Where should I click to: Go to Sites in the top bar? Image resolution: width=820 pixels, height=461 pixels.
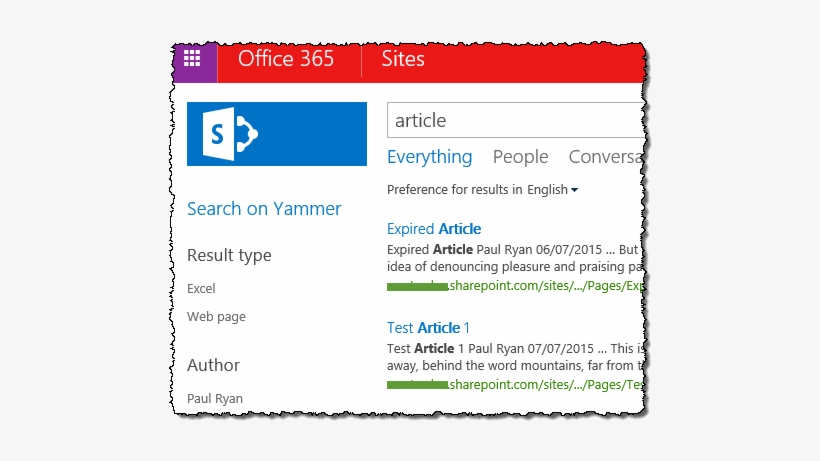pyautogui.click(x=403, y=59)
